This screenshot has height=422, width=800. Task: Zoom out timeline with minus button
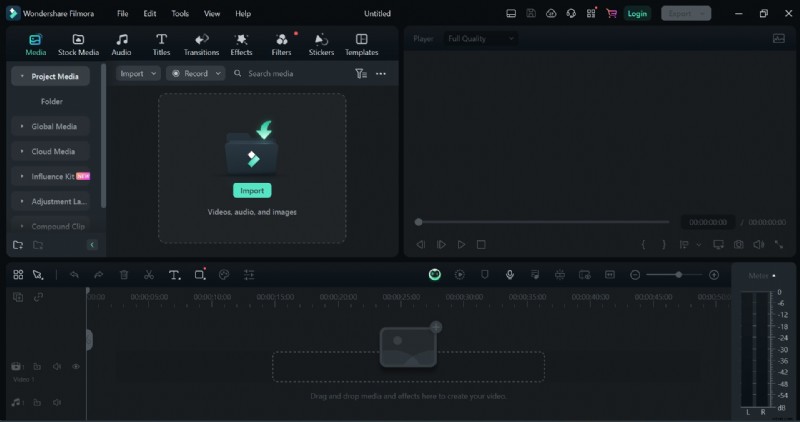[635, 275]
